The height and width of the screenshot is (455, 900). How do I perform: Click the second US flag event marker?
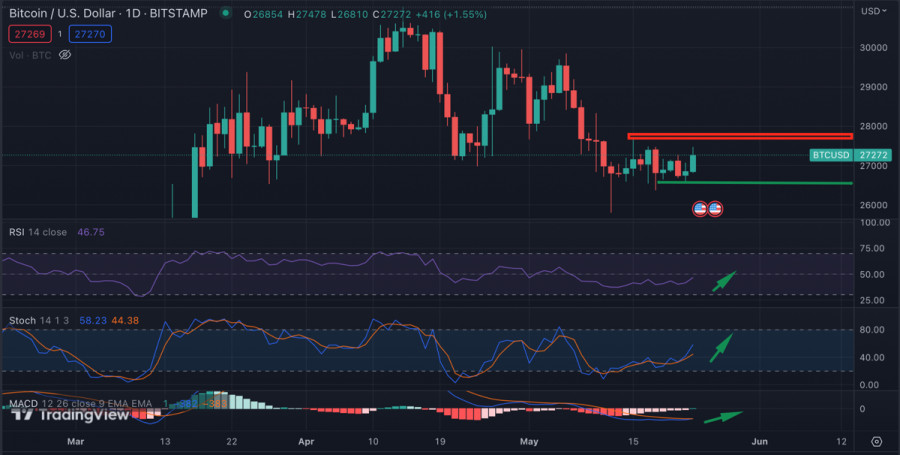[x=715, y=208]
